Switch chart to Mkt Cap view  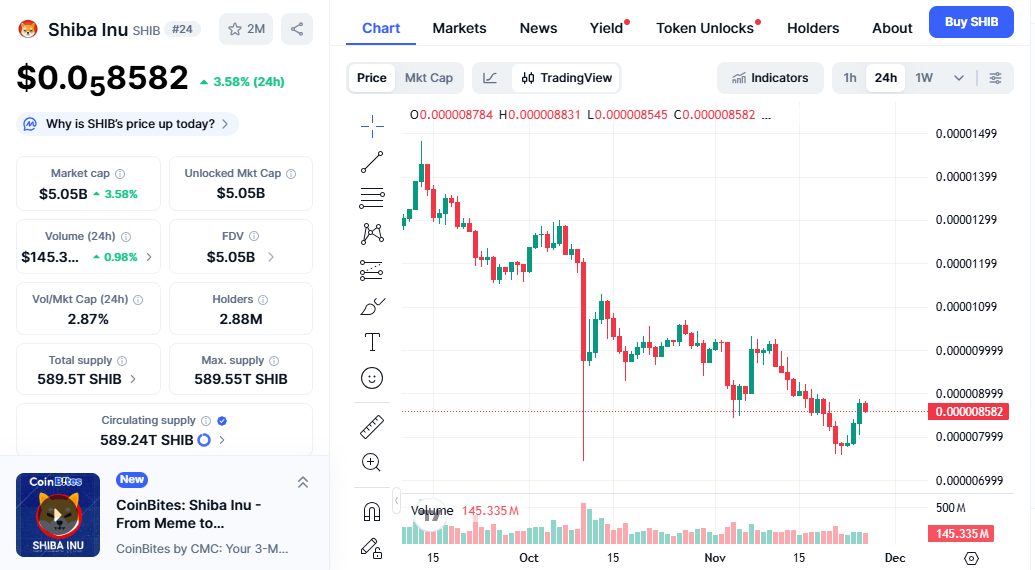[x=428, y=78]
